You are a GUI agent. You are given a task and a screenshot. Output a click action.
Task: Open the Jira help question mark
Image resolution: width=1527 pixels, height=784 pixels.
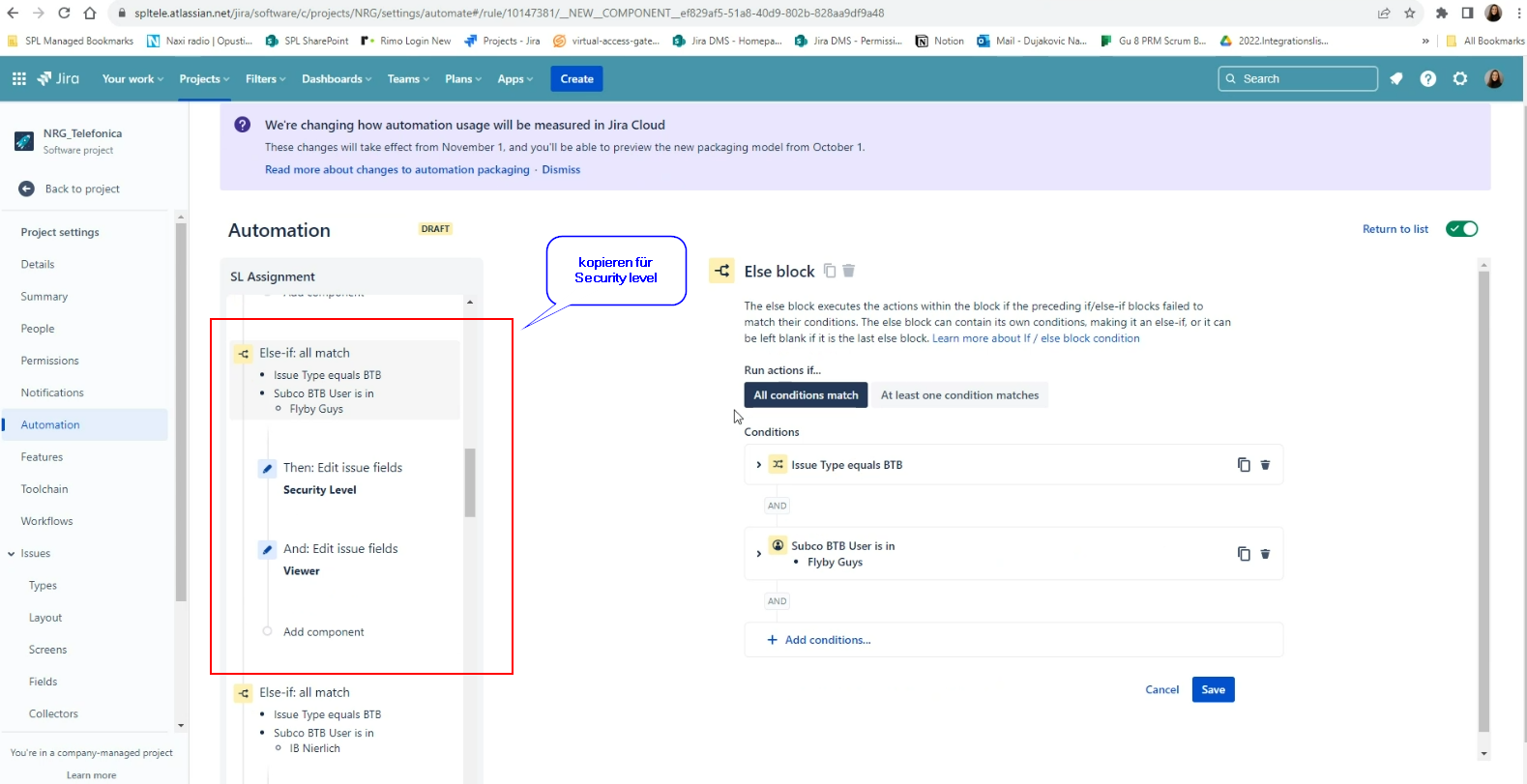[x=1427, y=78]
